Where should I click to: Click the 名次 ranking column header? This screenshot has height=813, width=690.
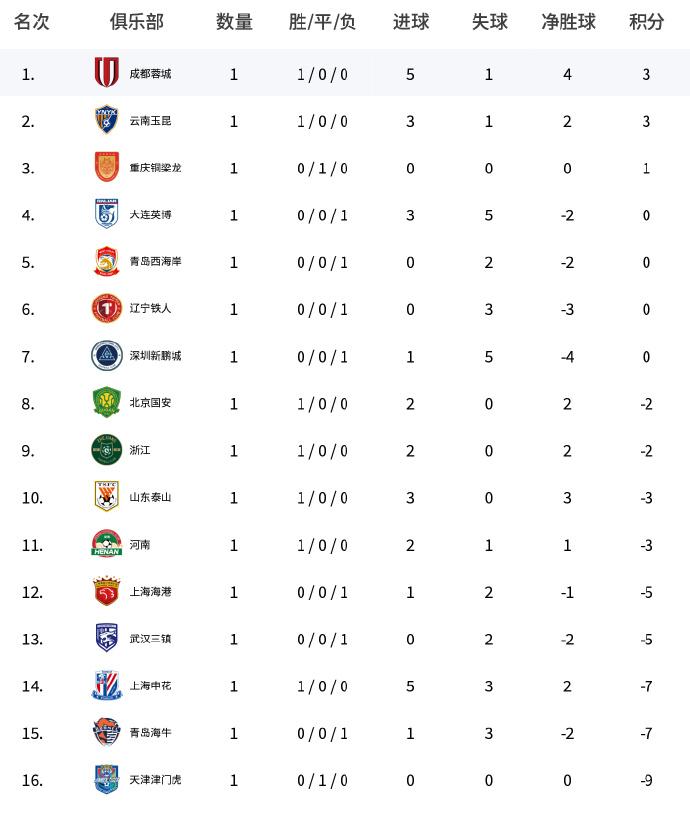[x=31, y=22]
